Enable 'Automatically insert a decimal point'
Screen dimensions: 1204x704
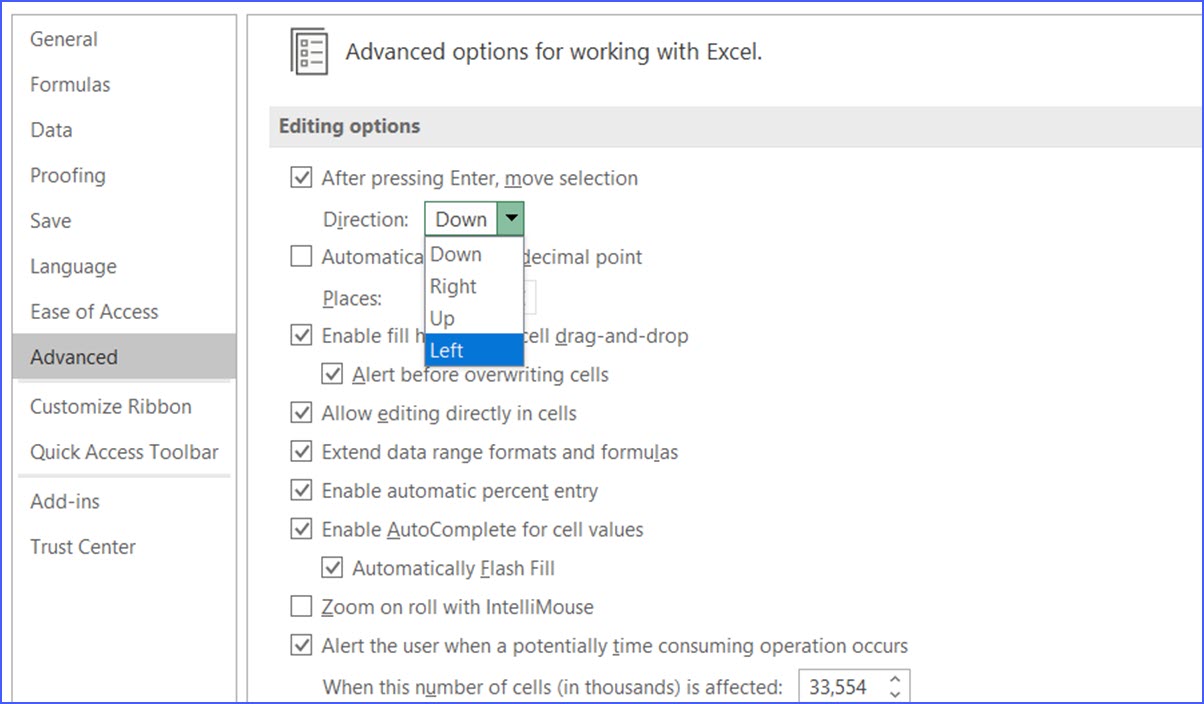301,256
